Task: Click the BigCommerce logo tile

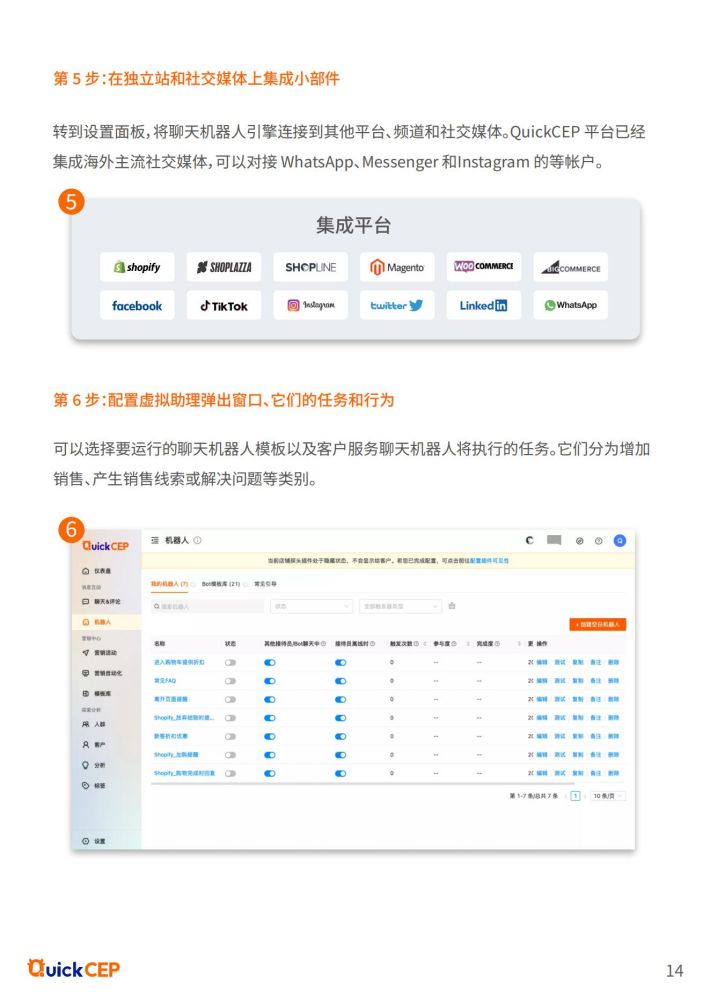Action: pyautogui.click(x=570, y=267)
